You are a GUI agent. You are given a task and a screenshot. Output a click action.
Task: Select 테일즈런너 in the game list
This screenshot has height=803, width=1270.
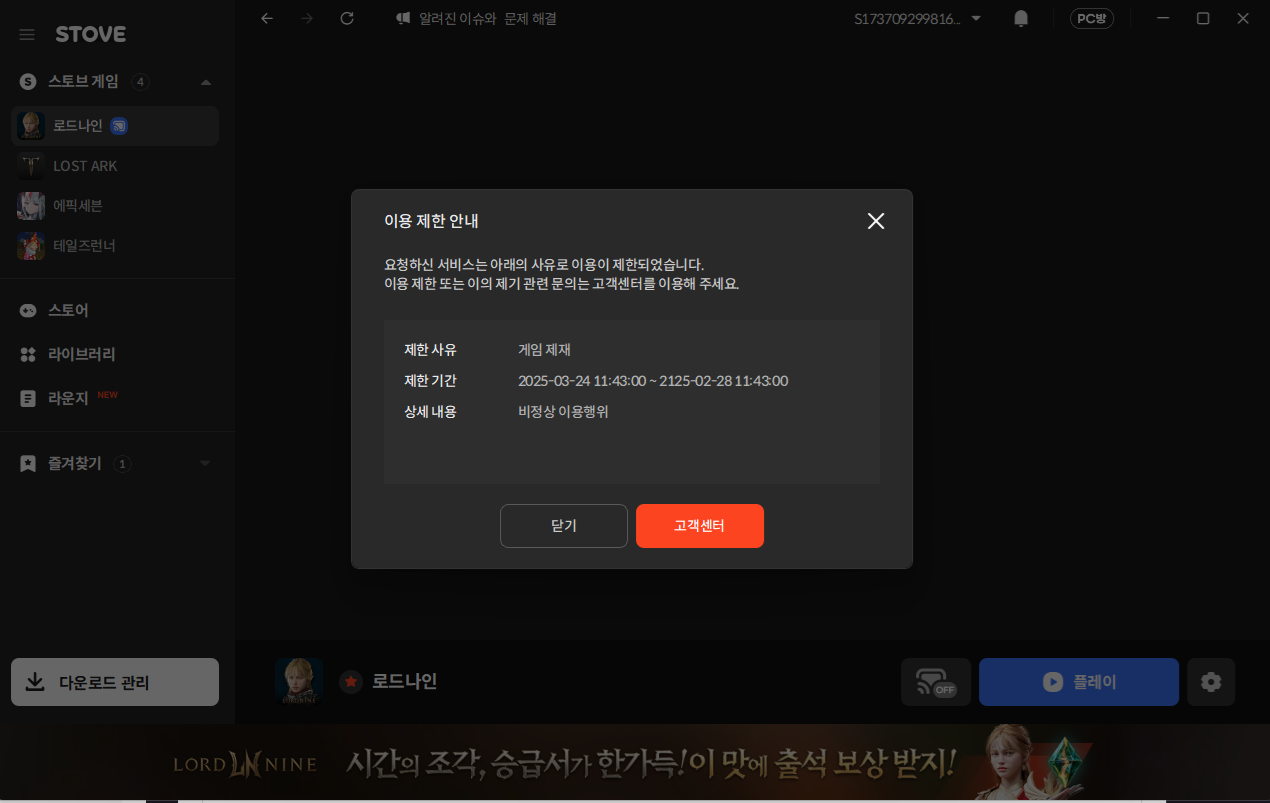(x=115, y=246)
